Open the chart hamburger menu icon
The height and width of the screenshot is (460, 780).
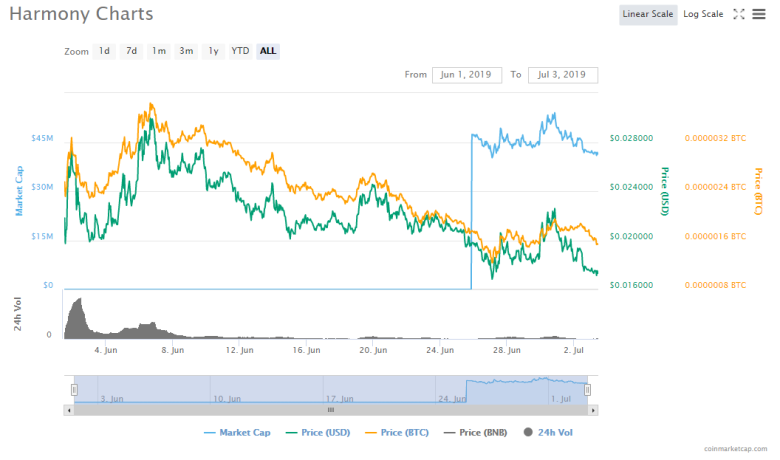[759, 14]
